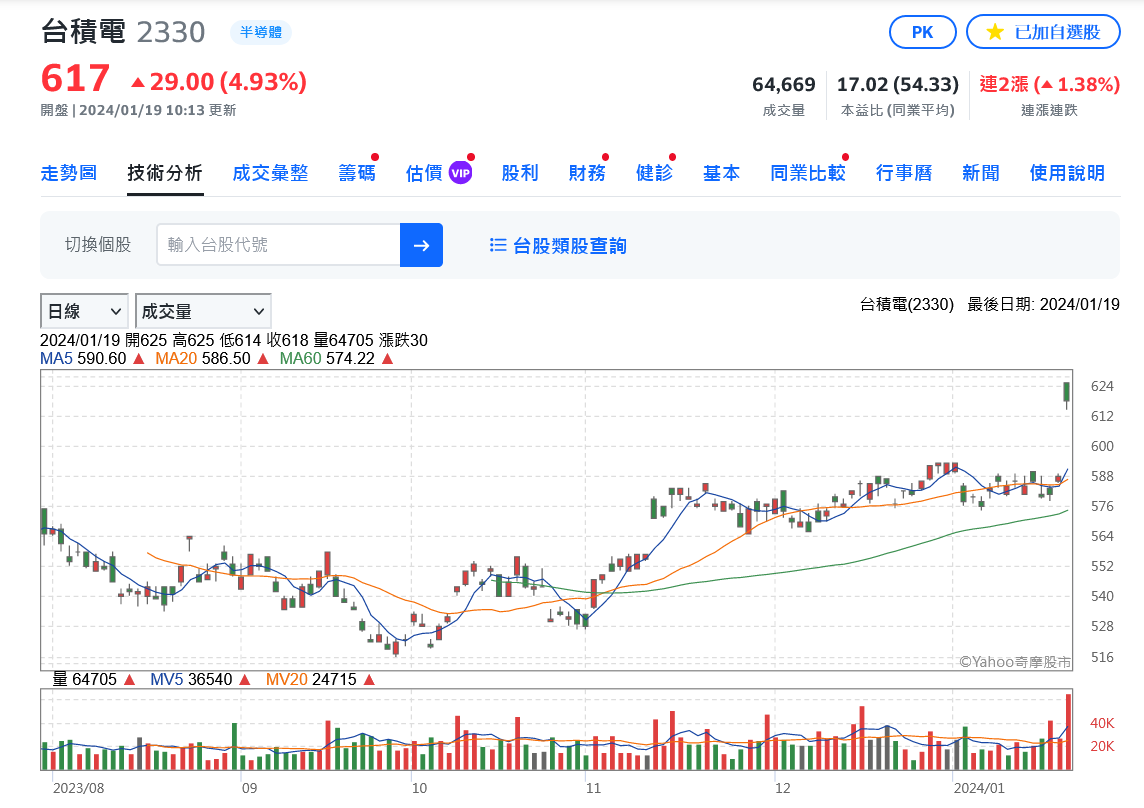The height and width of the screenshot is (808, 1144).
Task: Click the blue arrow search button
Action: (x=421, y=245)
